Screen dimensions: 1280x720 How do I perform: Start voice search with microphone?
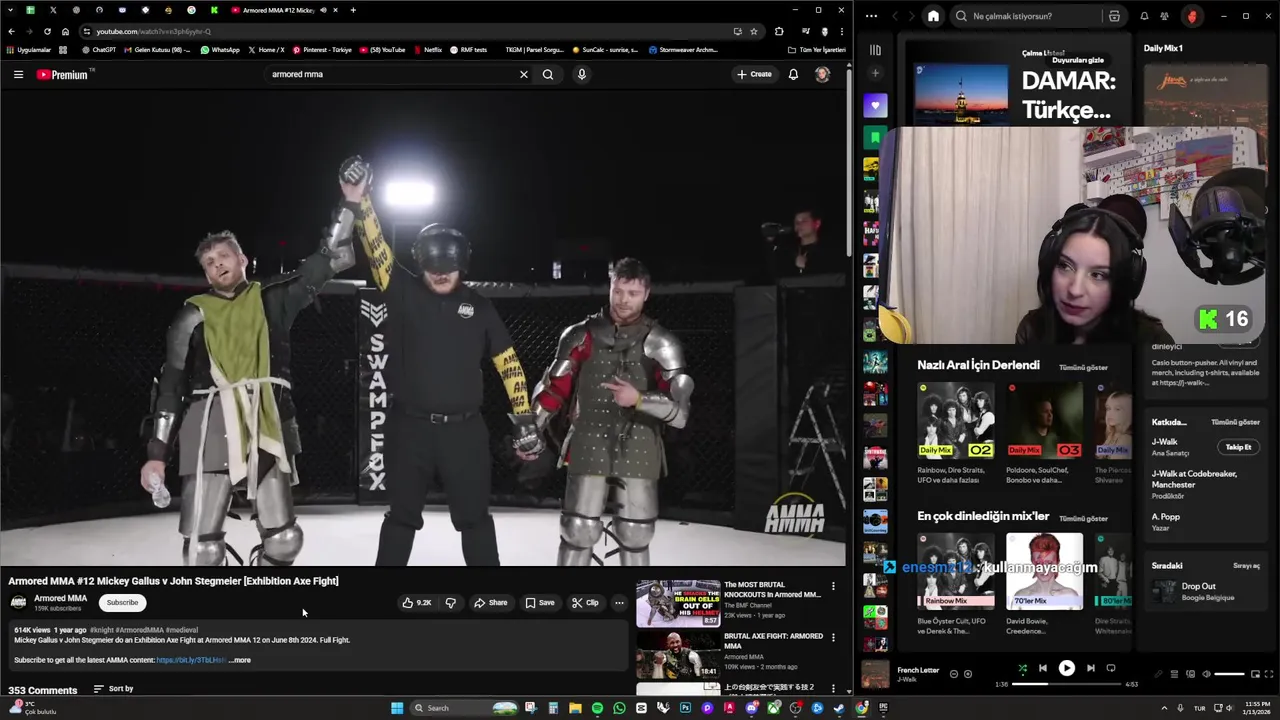pyautogui.click(x=581, y=74)
